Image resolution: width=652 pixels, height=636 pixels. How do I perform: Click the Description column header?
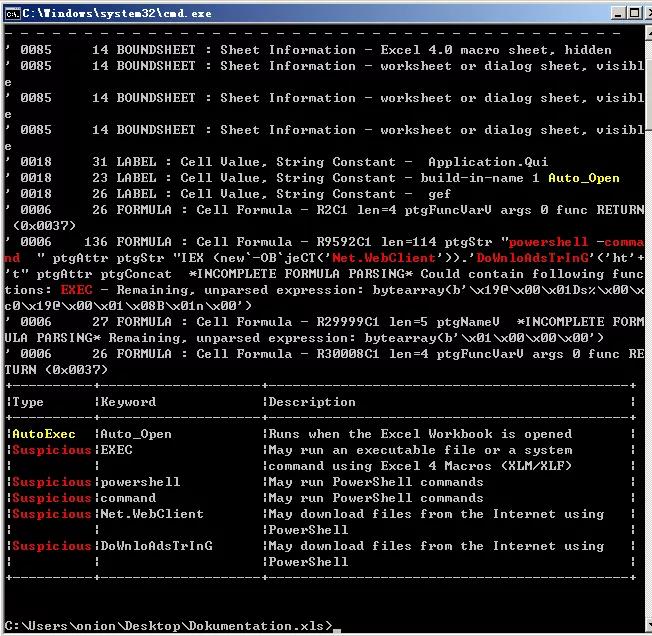(312, 402)
